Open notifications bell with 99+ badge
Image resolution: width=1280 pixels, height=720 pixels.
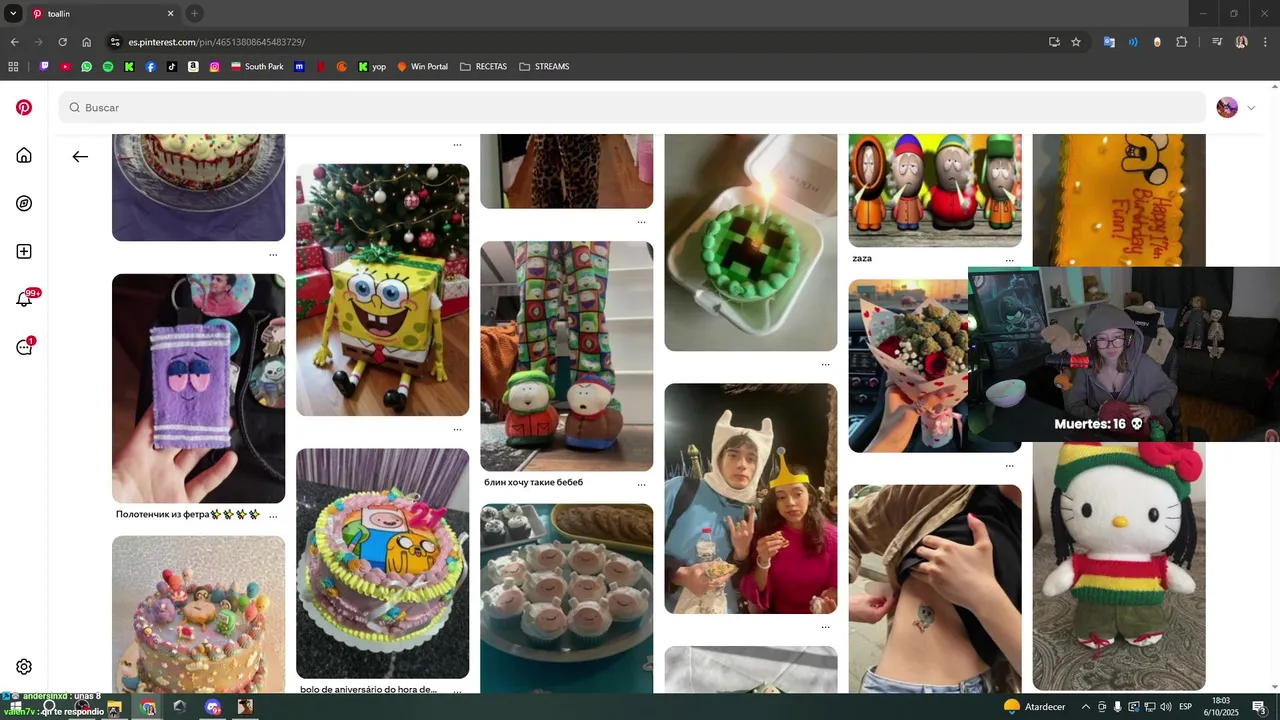pos(24,299)
